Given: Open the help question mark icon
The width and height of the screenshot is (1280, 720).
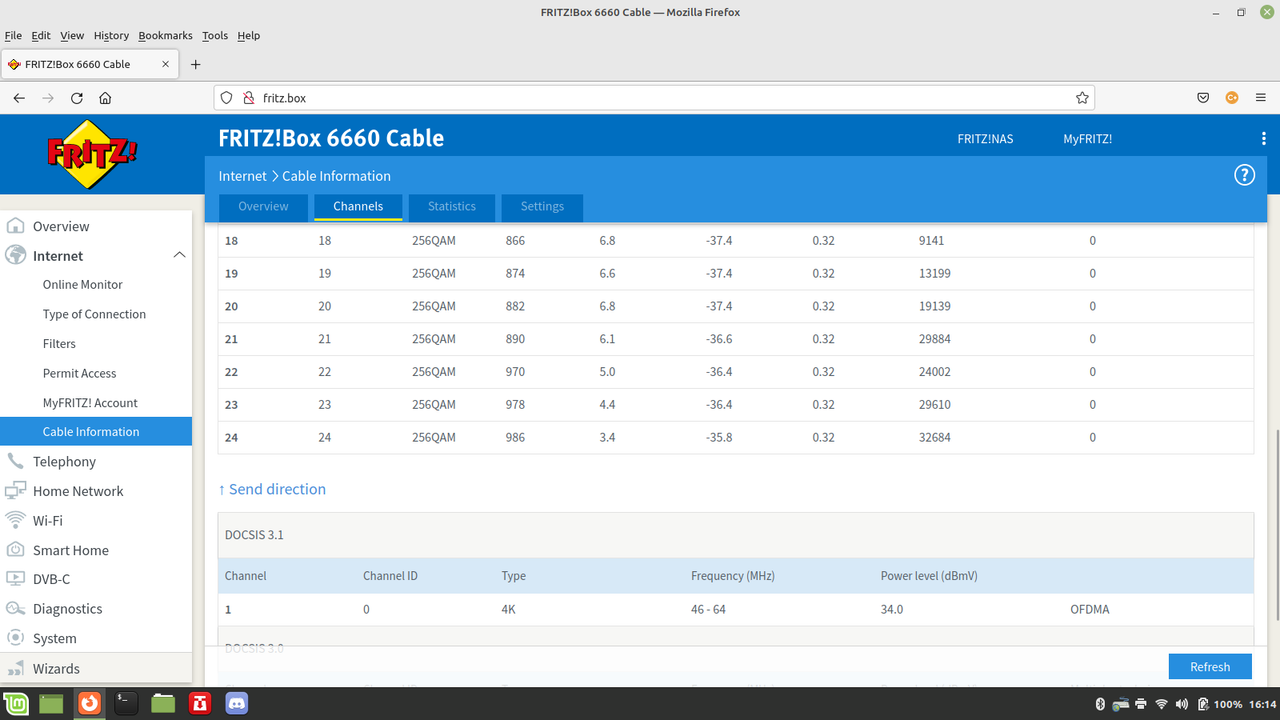Looking at the screenshot, I should click(1244, 175).
